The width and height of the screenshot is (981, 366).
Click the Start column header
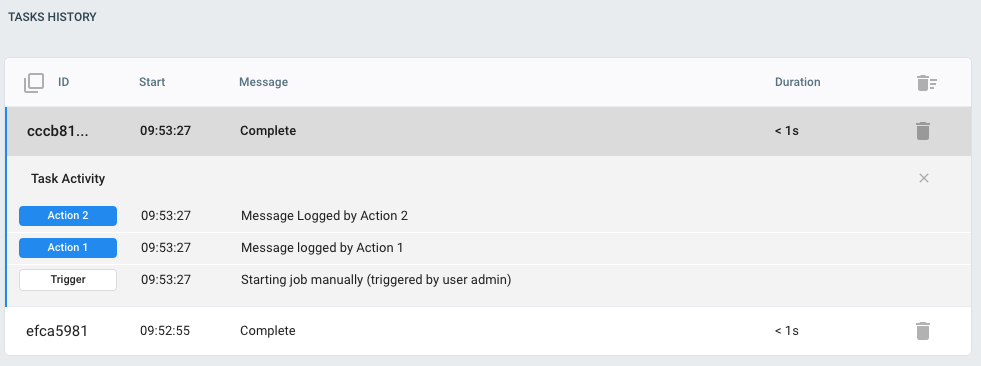tap(152, 82)
